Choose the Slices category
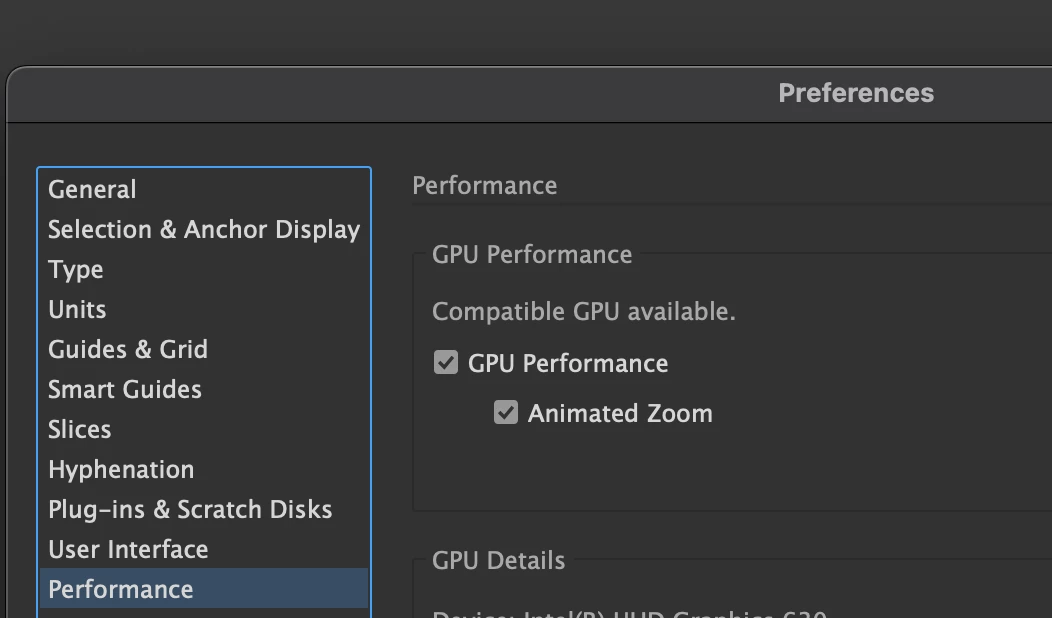 [x=80, y=429]
